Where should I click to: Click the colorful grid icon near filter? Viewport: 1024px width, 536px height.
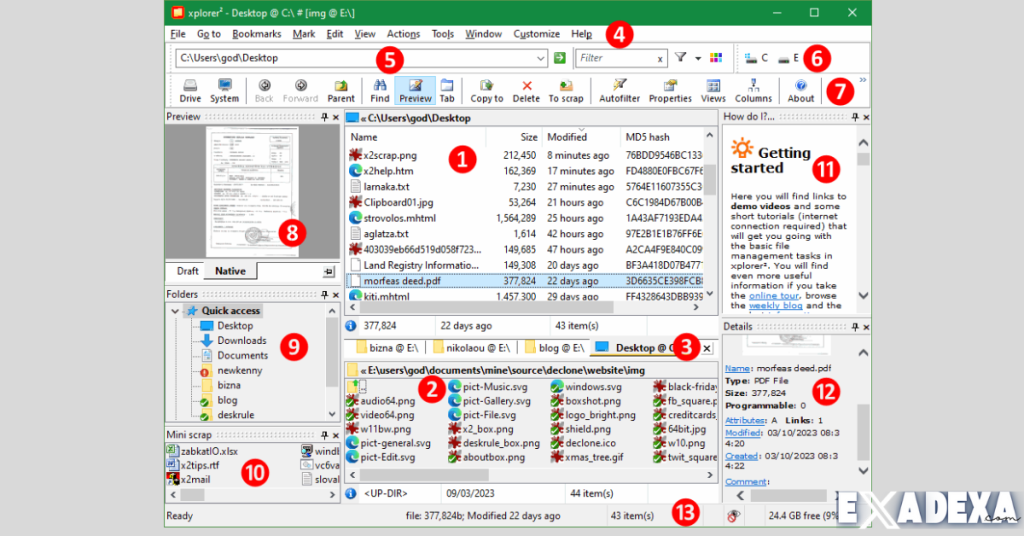[x=716, y=57]
